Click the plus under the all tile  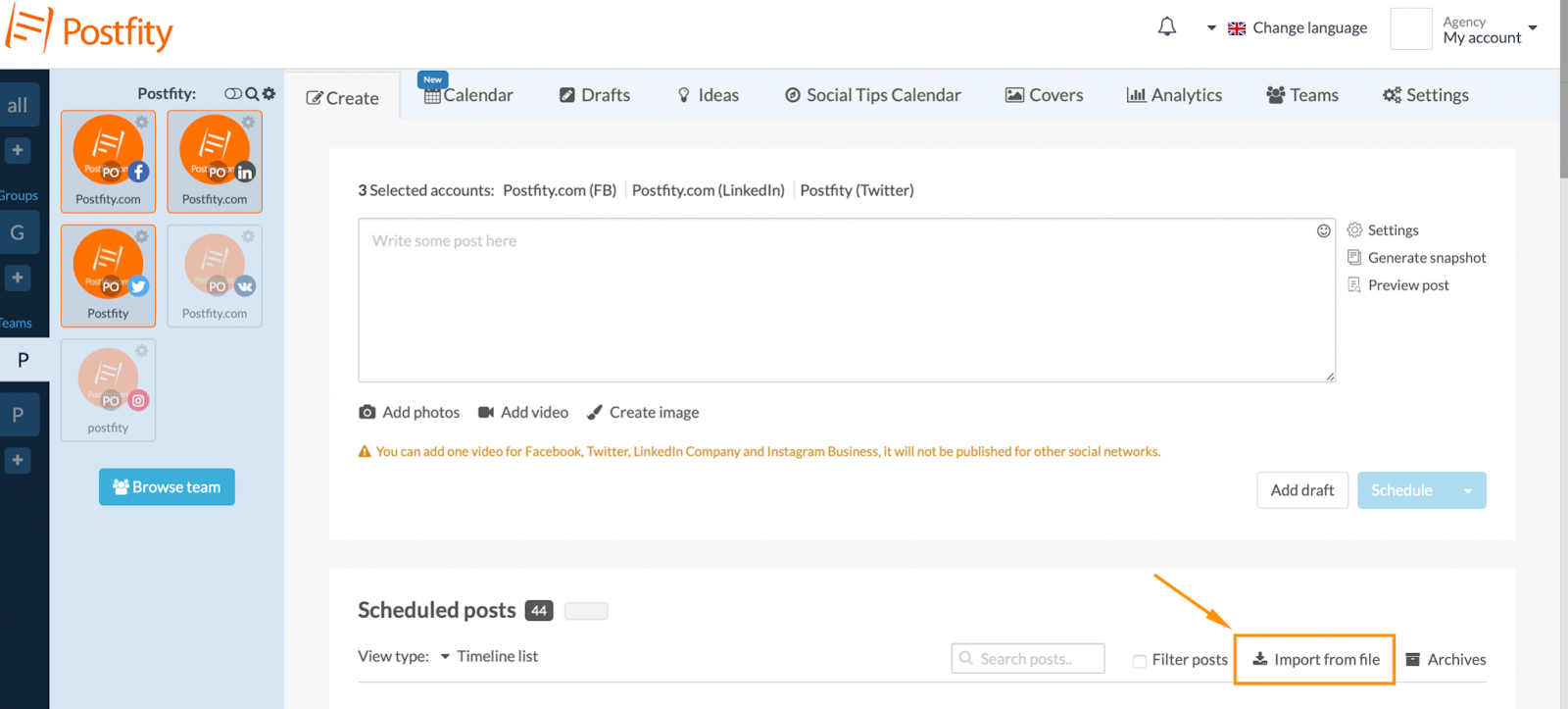pos(18,150)
